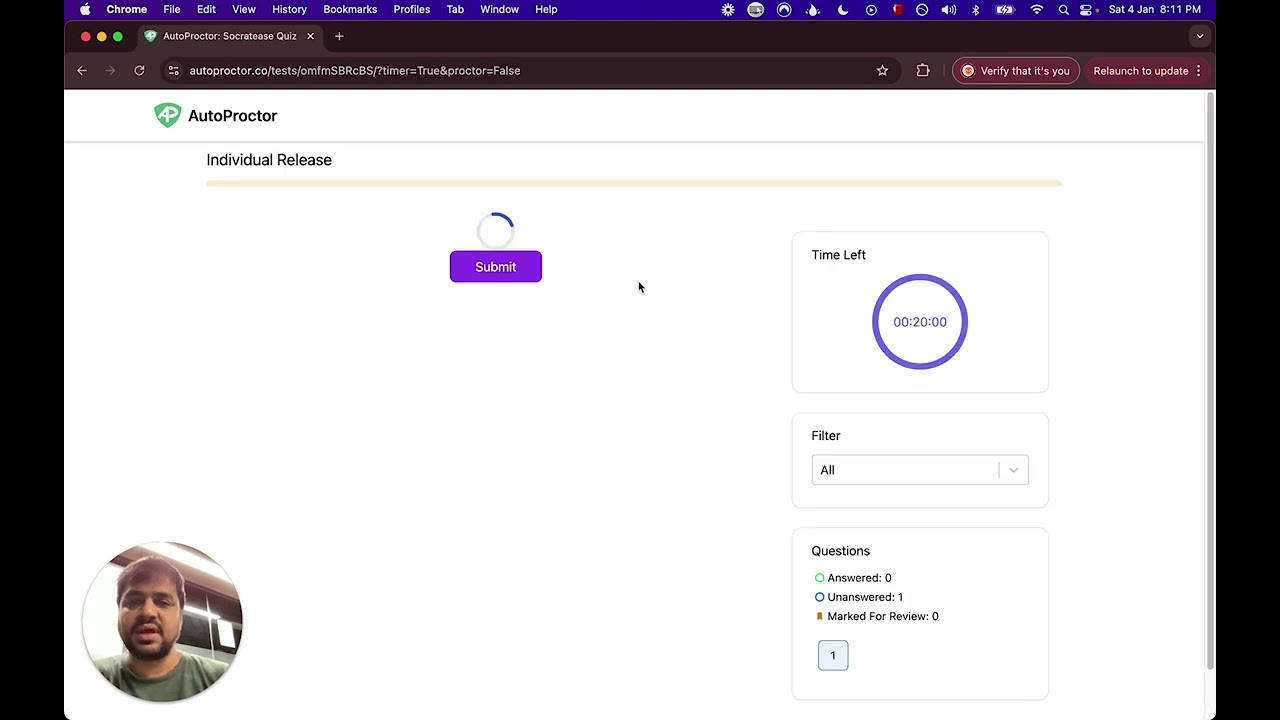Click the Filter dropdown chevron arrow
1280x720 pixels.
pyautogui.click(x=1013, y=470)
